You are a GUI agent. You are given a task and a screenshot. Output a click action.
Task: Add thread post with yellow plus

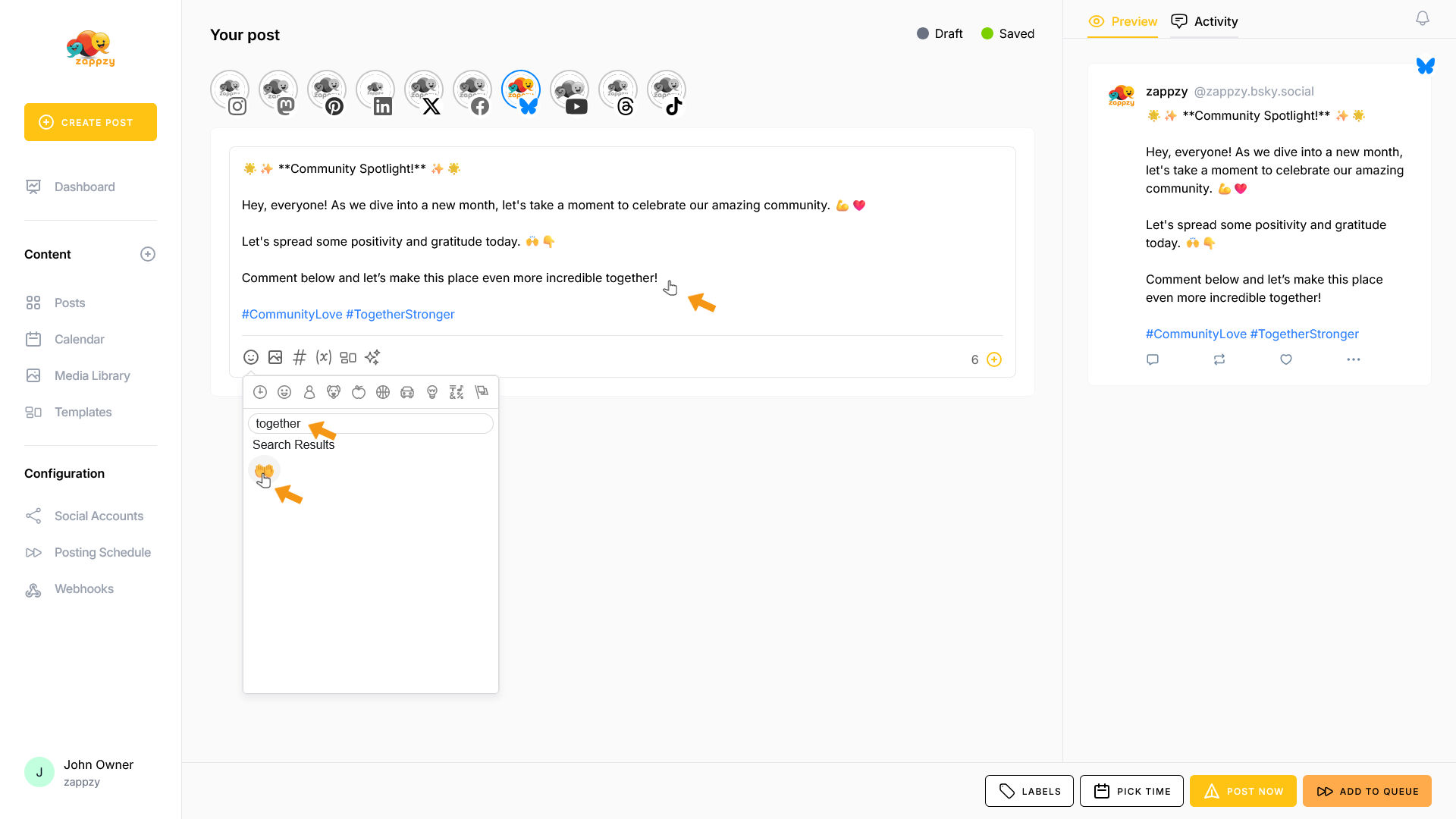click(x=994, y=359)
